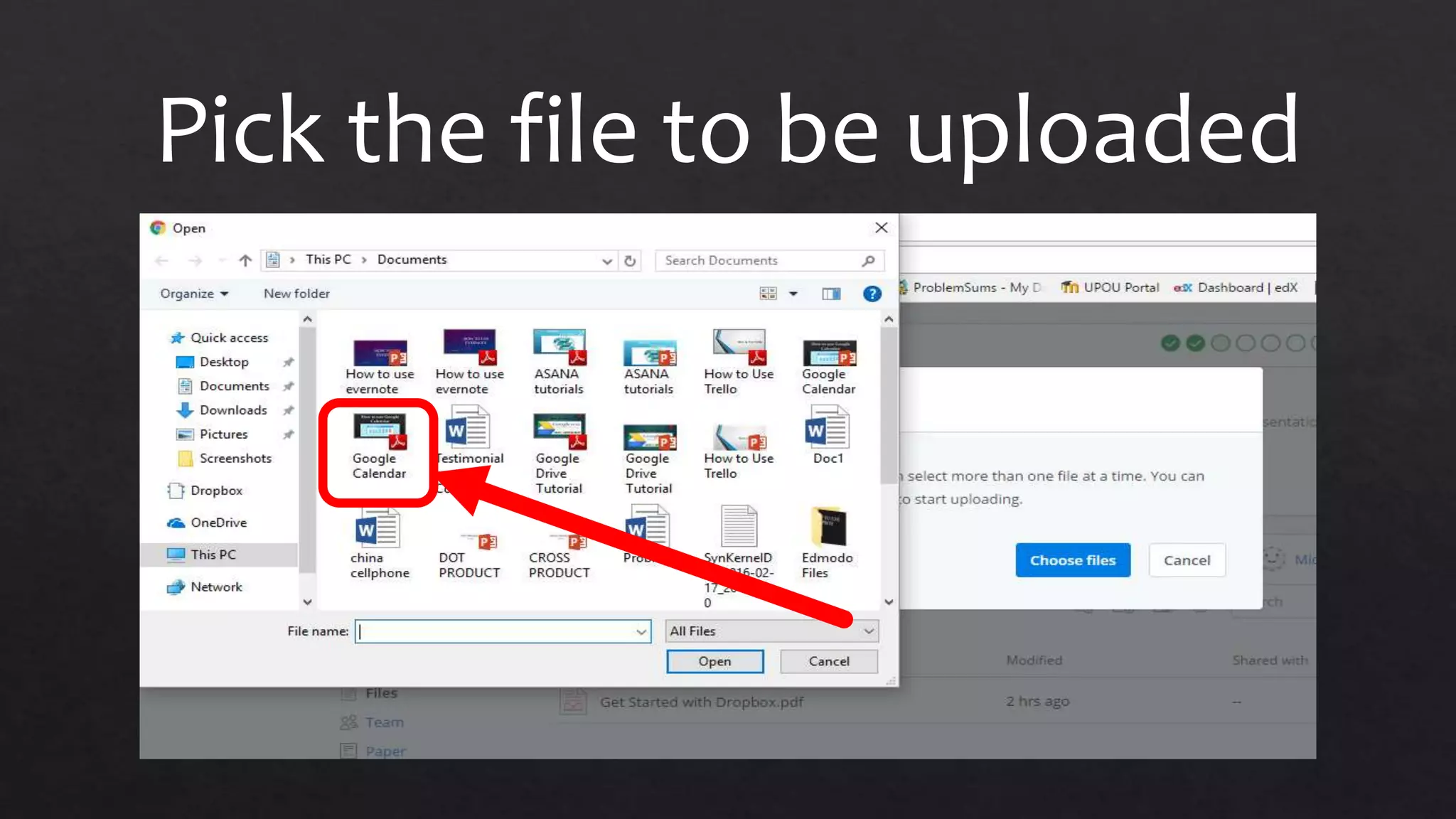Open Quick access in navigation pane
1456x819 pixels.
click(x=220, y=338)
